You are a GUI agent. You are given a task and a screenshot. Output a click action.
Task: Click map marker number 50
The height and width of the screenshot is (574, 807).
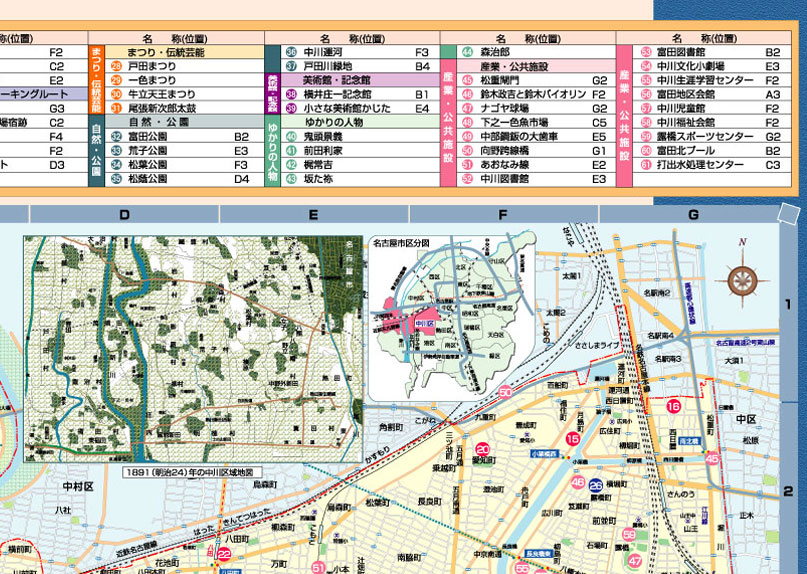pos(505,393)
